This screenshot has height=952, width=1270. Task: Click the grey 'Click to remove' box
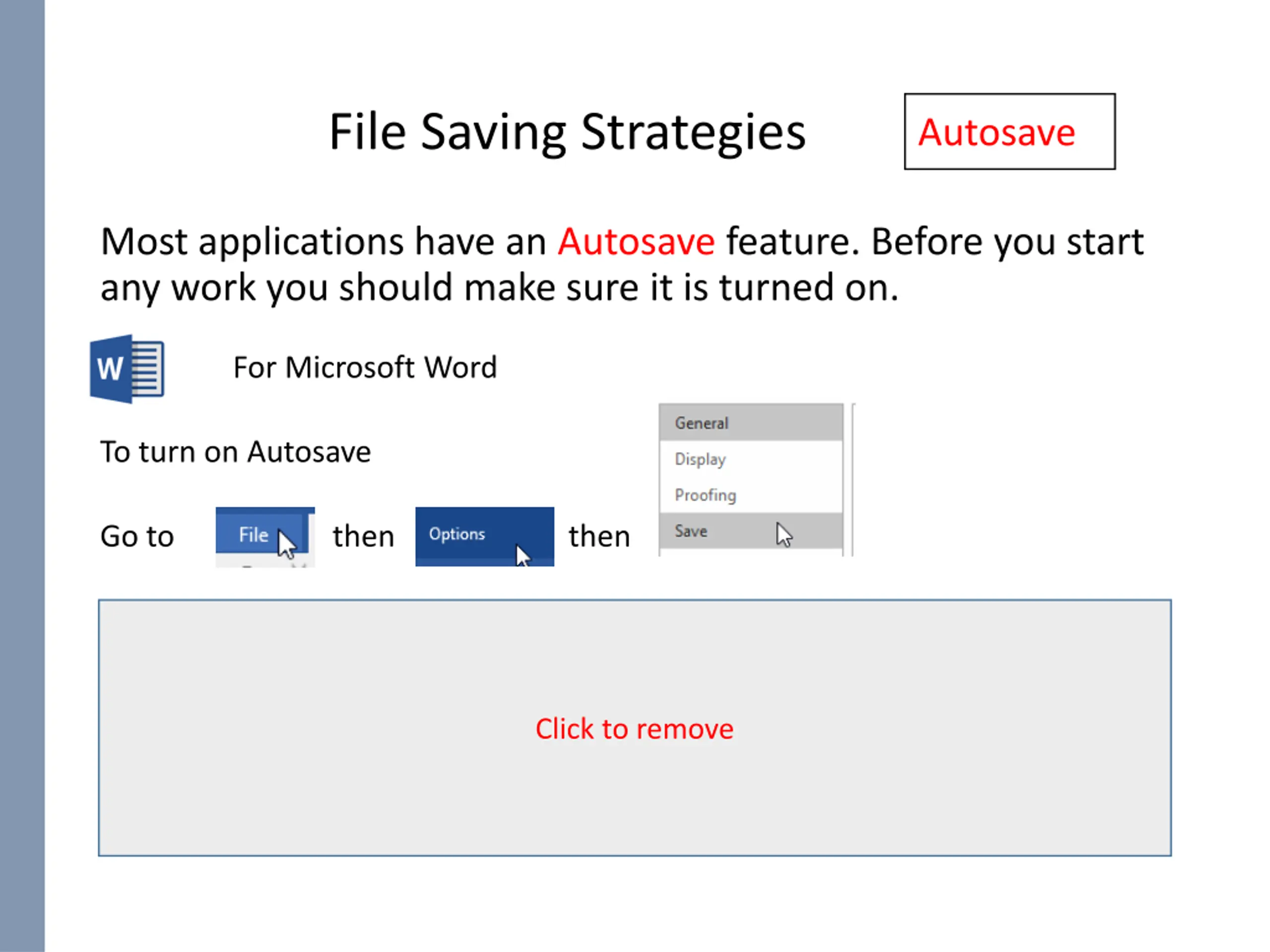coord(635,727)
